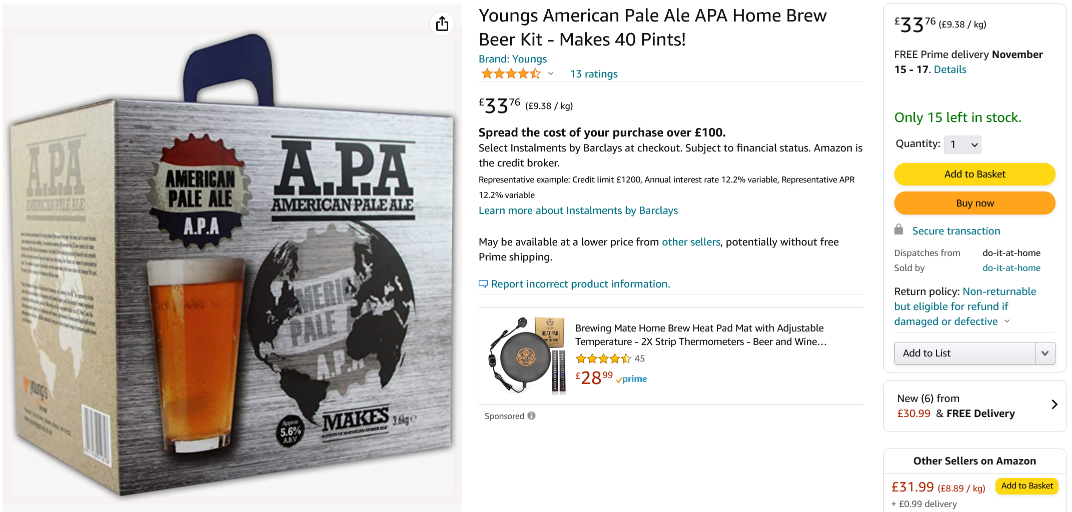Open Learn more about Instalments by Barclays
Viewport: 1072px width, 512px height.
tap(578, 211)
